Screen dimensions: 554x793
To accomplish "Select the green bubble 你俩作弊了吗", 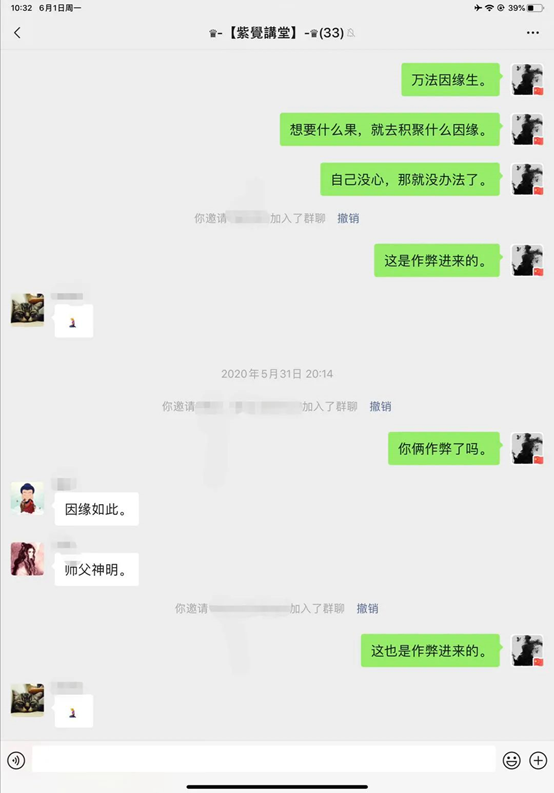I will pos(444,449).
